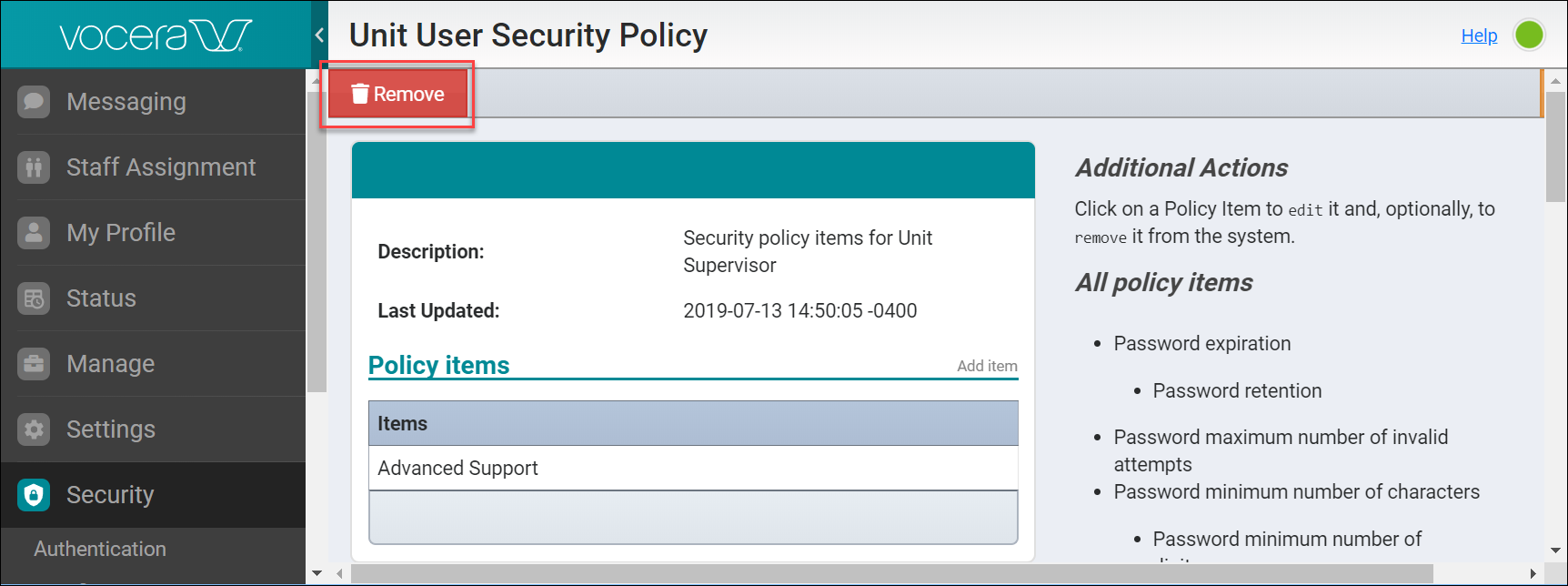The height and width of the screenshot is (586, 1568).
Task: Select the Security menu item
Action: pos(153,495)
